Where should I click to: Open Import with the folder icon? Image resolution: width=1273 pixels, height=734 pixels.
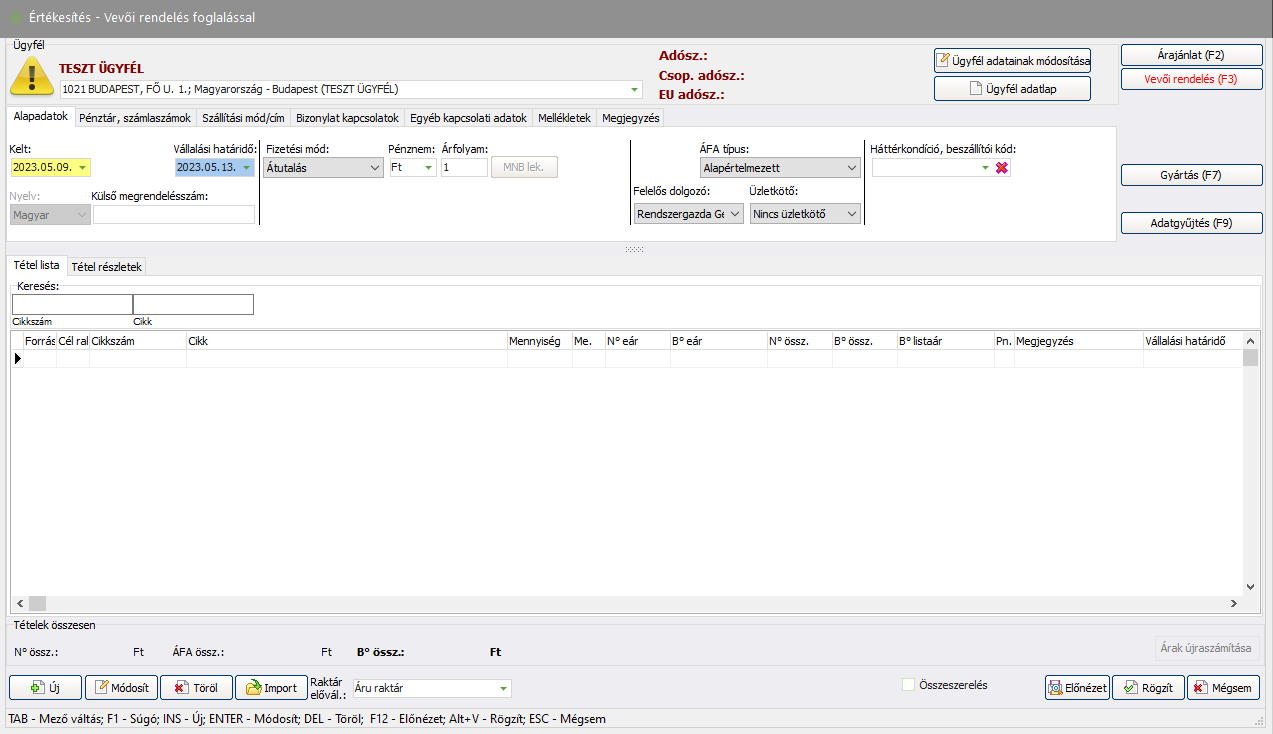tap(271, 688)
